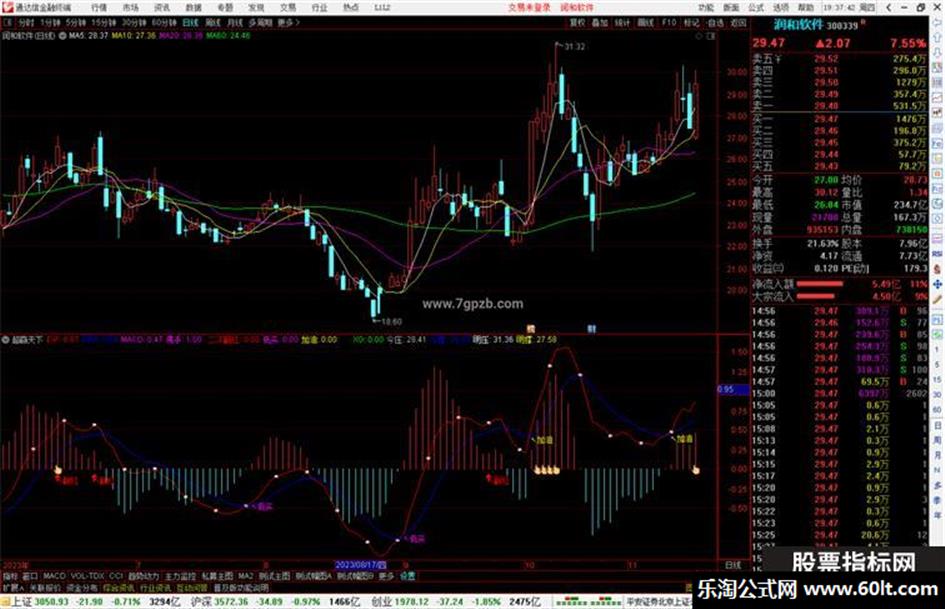
Task: Open the 数据 menu
Action: point(193,8)
